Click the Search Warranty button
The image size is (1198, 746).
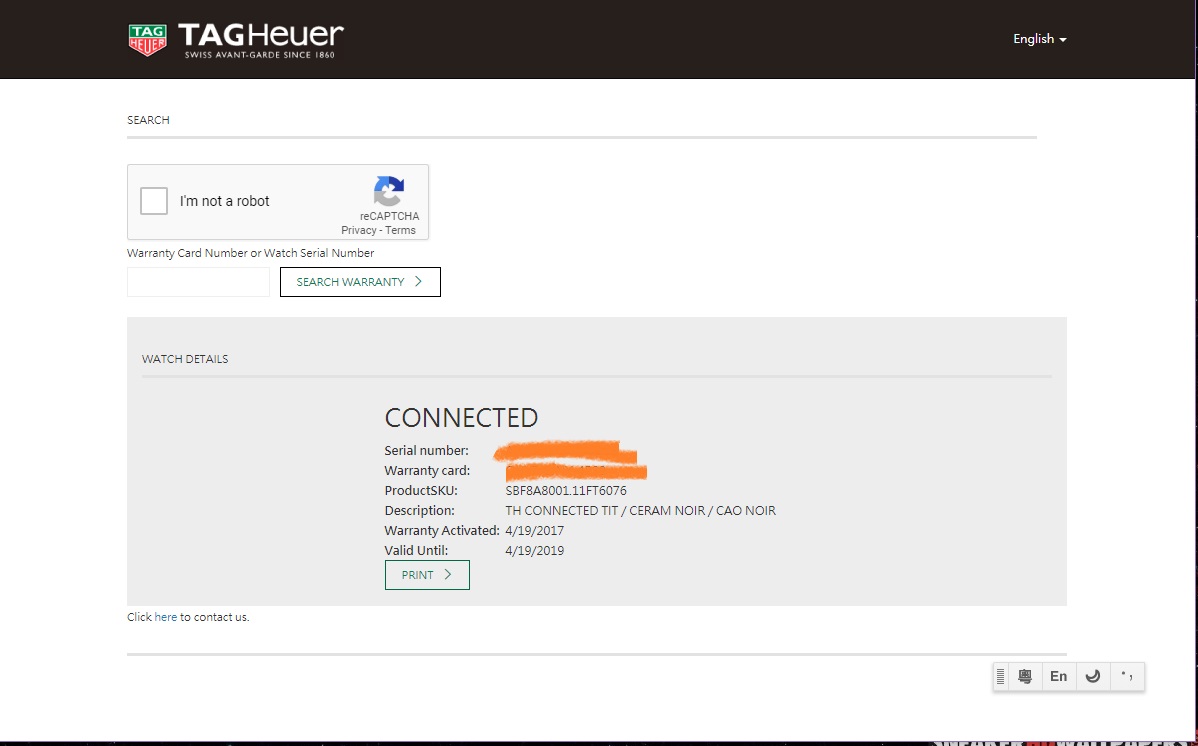click(360, 282)
